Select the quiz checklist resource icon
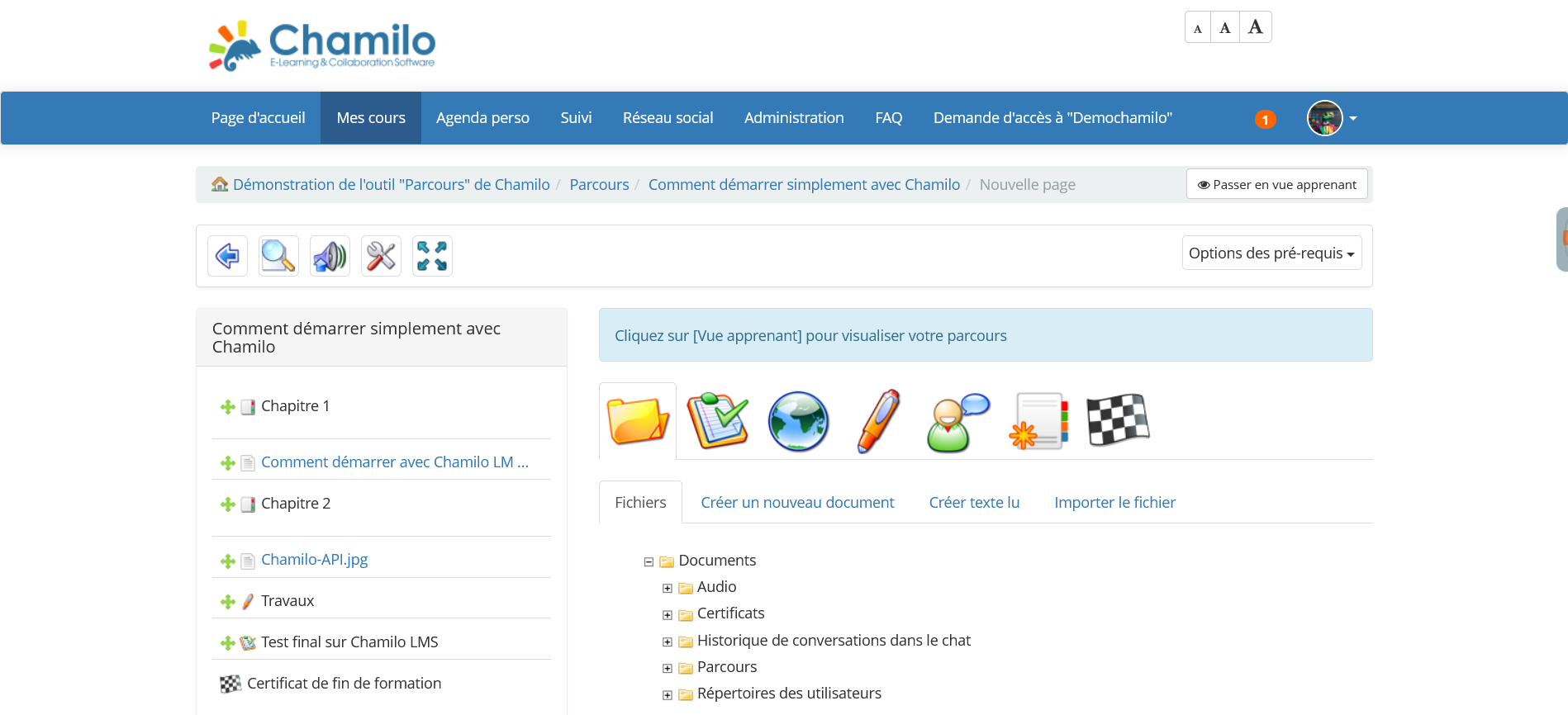 coord(717,421)
